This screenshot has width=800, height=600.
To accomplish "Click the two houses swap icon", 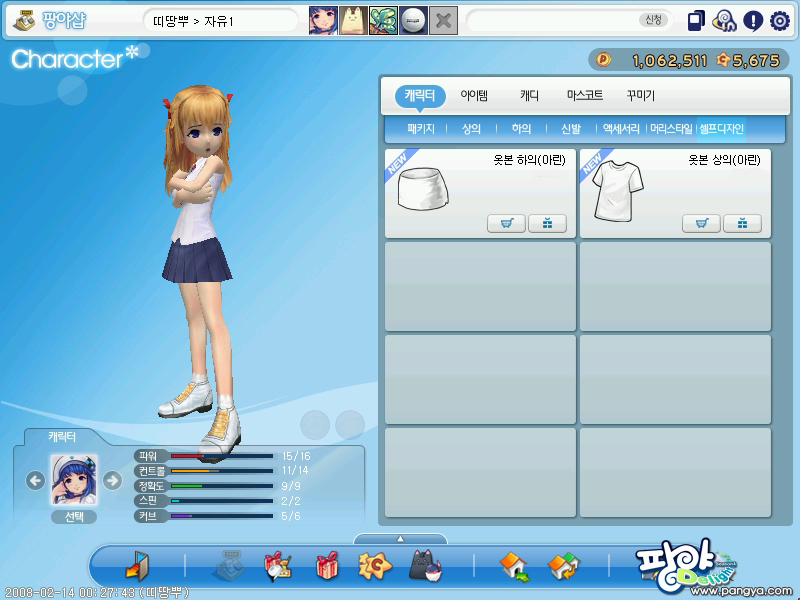I will click(564, 566).
